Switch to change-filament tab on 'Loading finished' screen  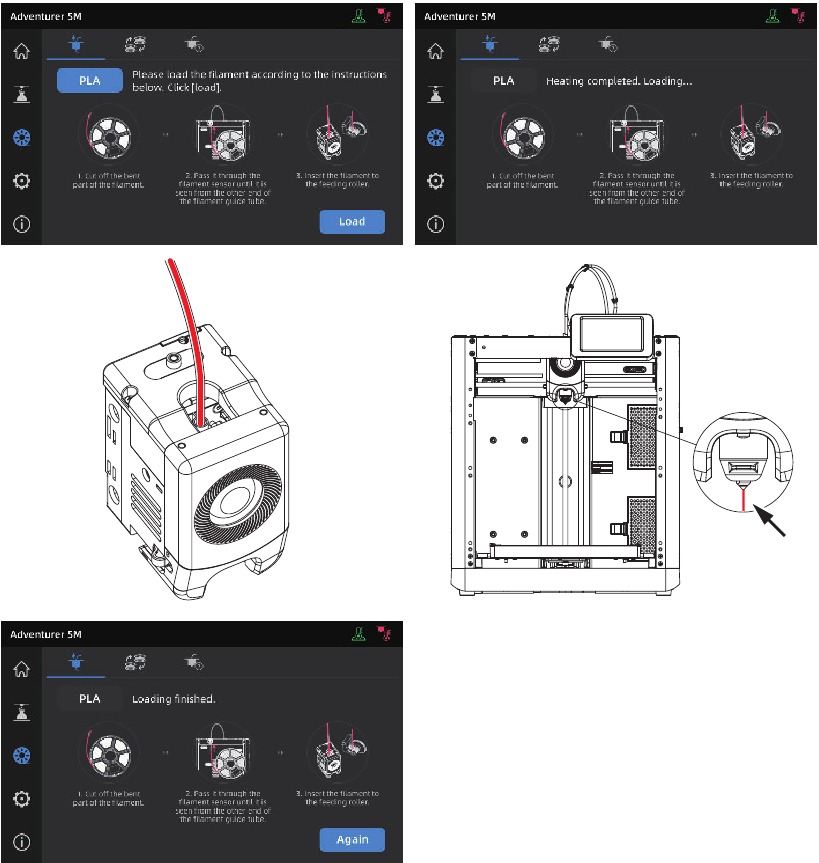point(135,662)
